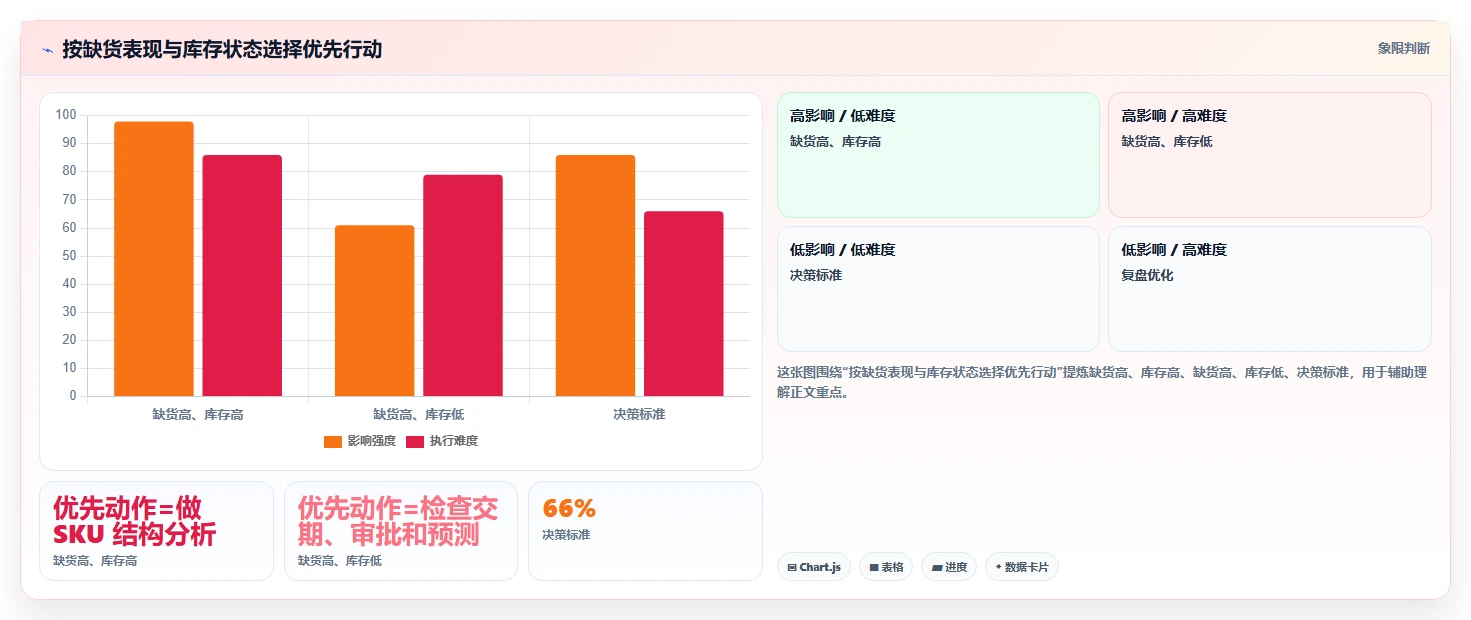Image resolution: width=1471 pixels, height=620 pixels.
Task: Select the 低影响 / 高难度 quadrant card
Action: tap(1270, 289)
